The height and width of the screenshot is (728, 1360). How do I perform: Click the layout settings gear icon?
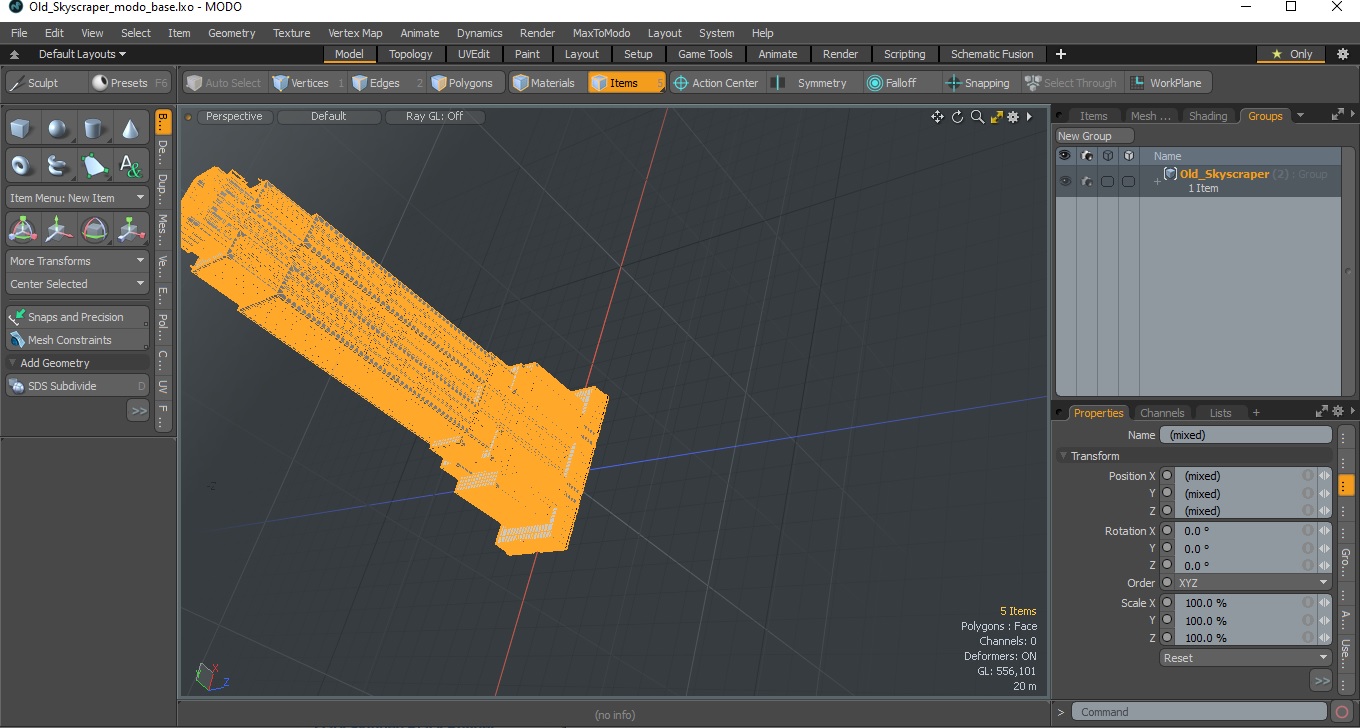pos(1343,54)
